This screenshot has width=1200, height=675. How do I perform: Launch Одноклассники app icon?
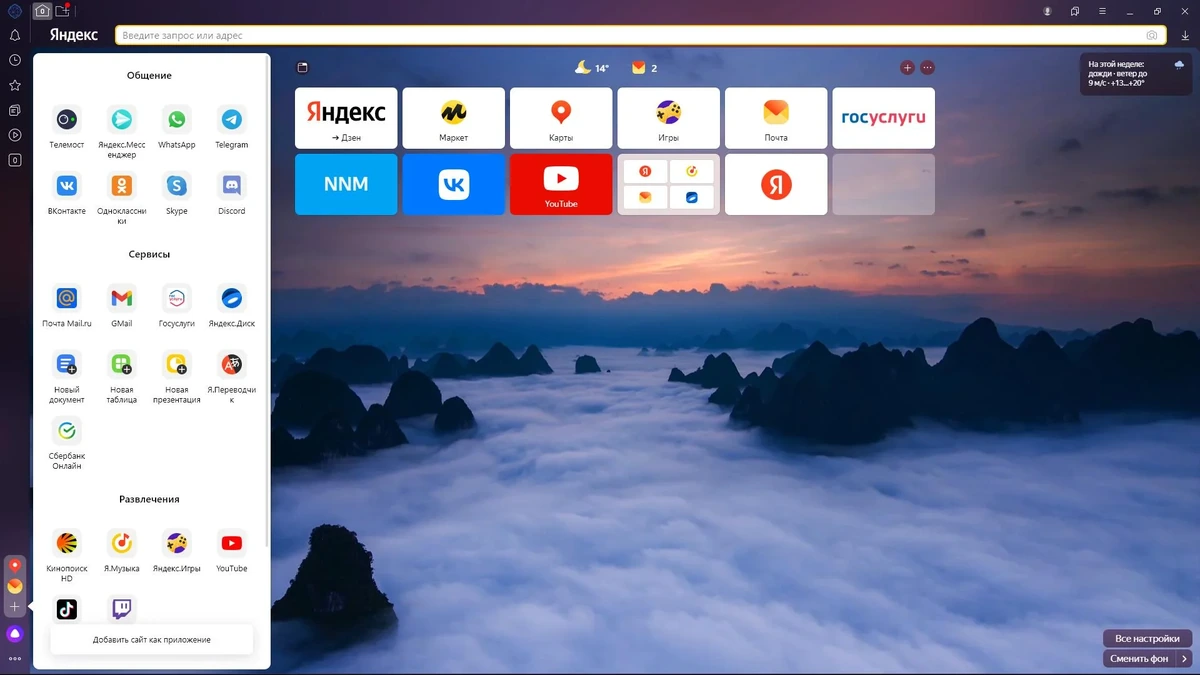(122, 186)
